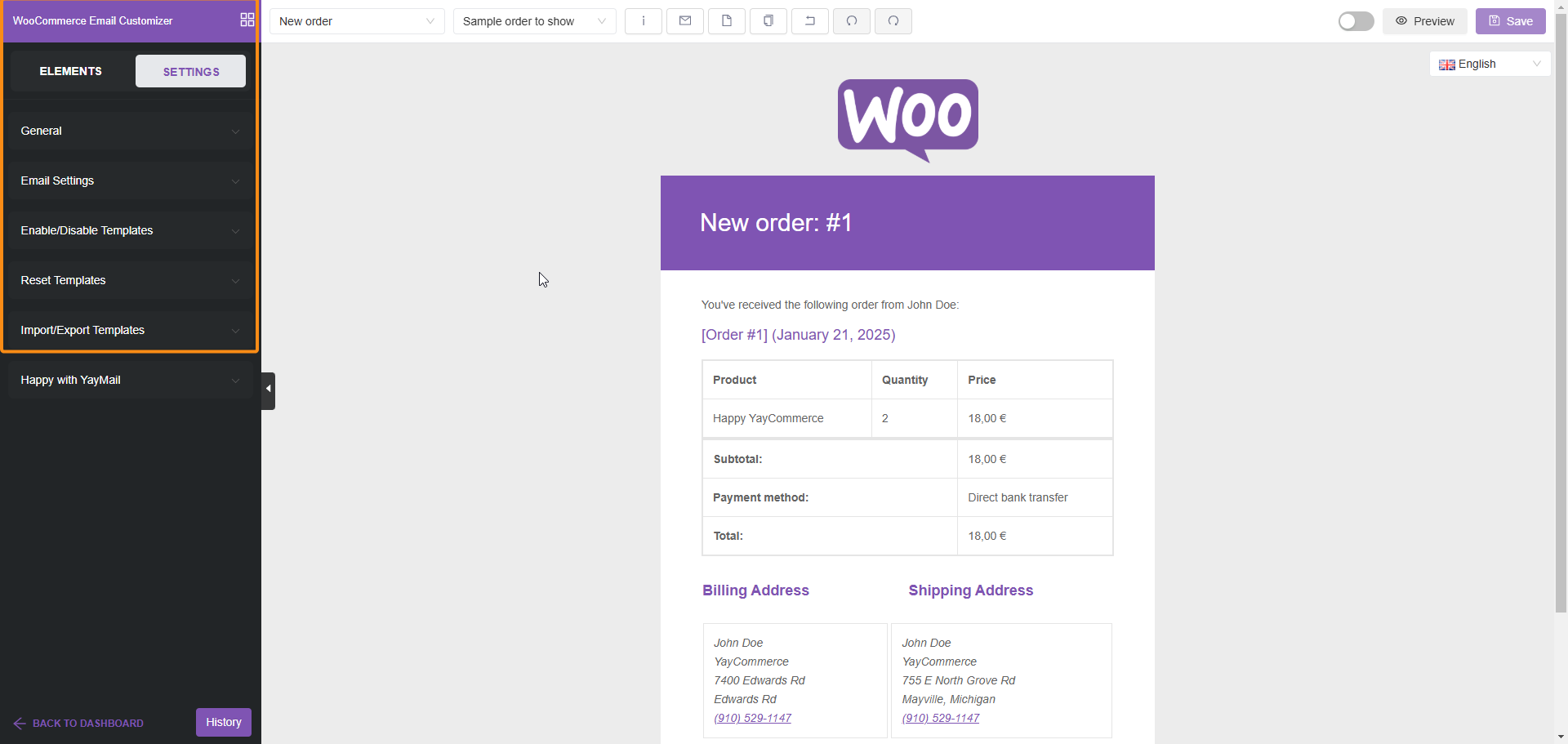Image resolution: width=1568 pixels, height=744 pixels.
Task: Collapse the sidebar with the arrow handle
Action: pyautogui.click(x=268, y=390)
